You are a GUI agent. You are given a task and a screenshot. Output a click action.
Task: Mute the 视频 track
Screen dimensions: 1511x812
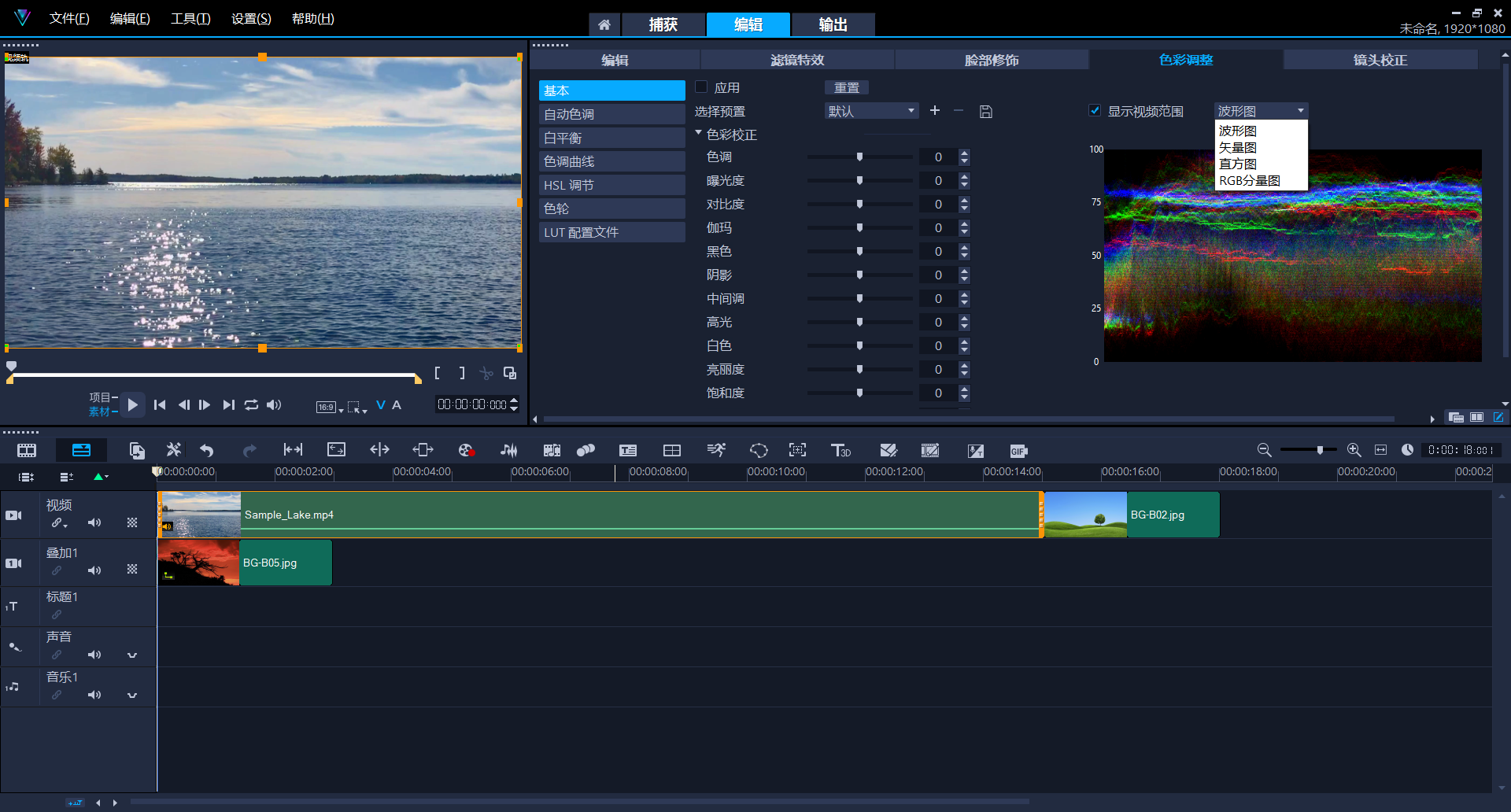click(94, 522)
